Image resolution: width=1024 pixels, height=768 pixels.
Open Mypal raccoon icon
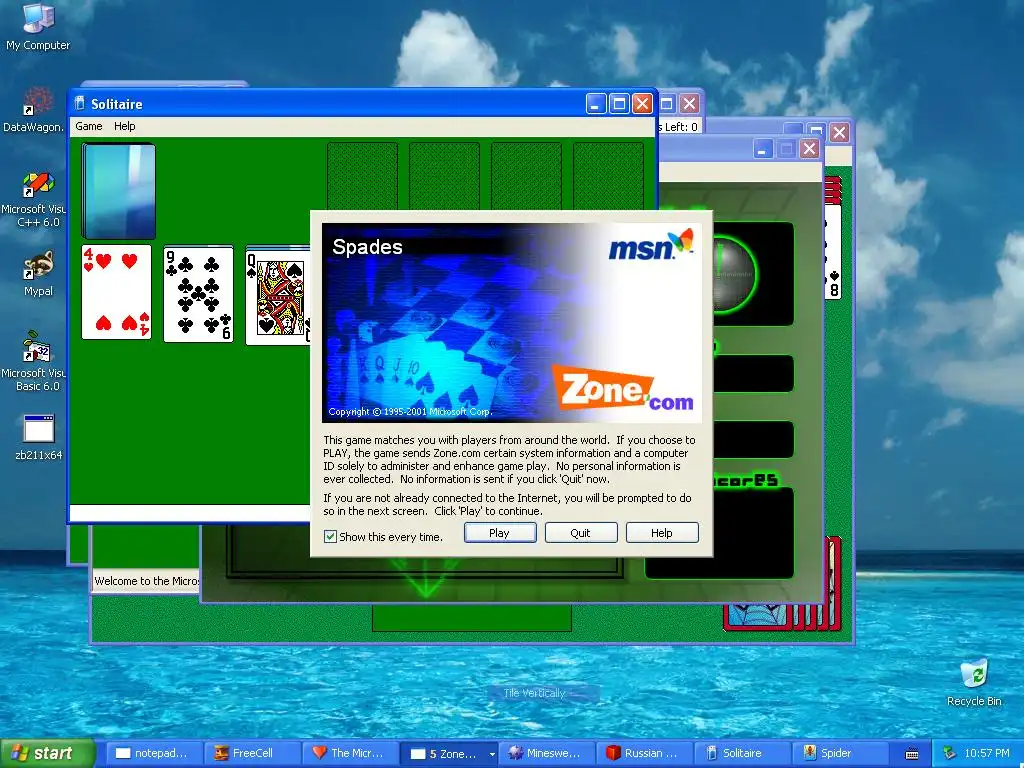click(38, 274)
